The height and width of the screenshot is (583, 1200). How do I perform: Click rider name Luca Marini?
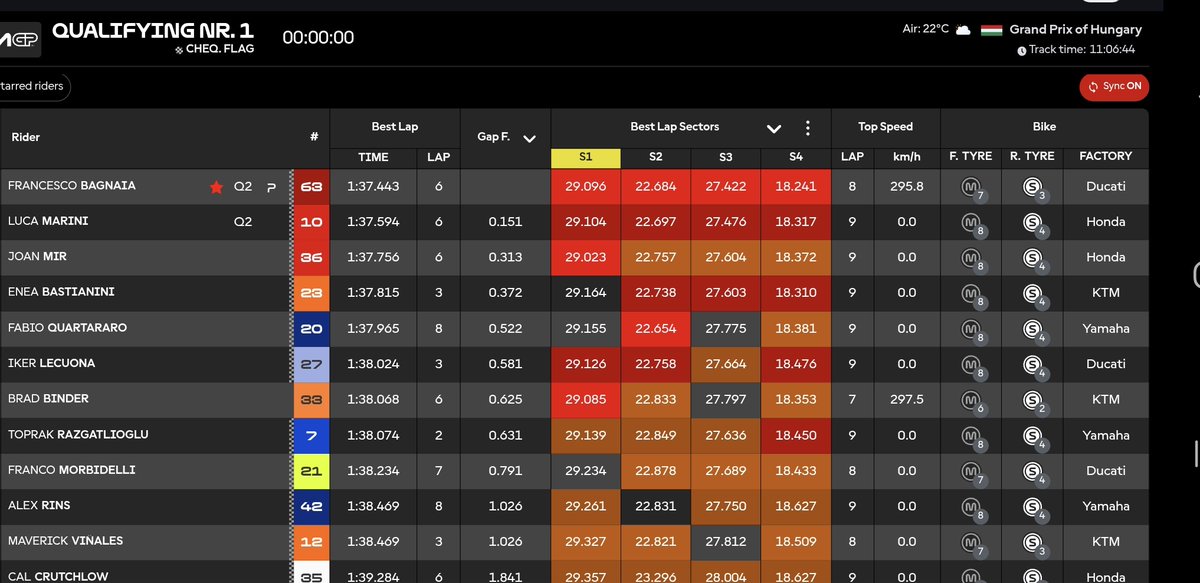click(48, 221)
